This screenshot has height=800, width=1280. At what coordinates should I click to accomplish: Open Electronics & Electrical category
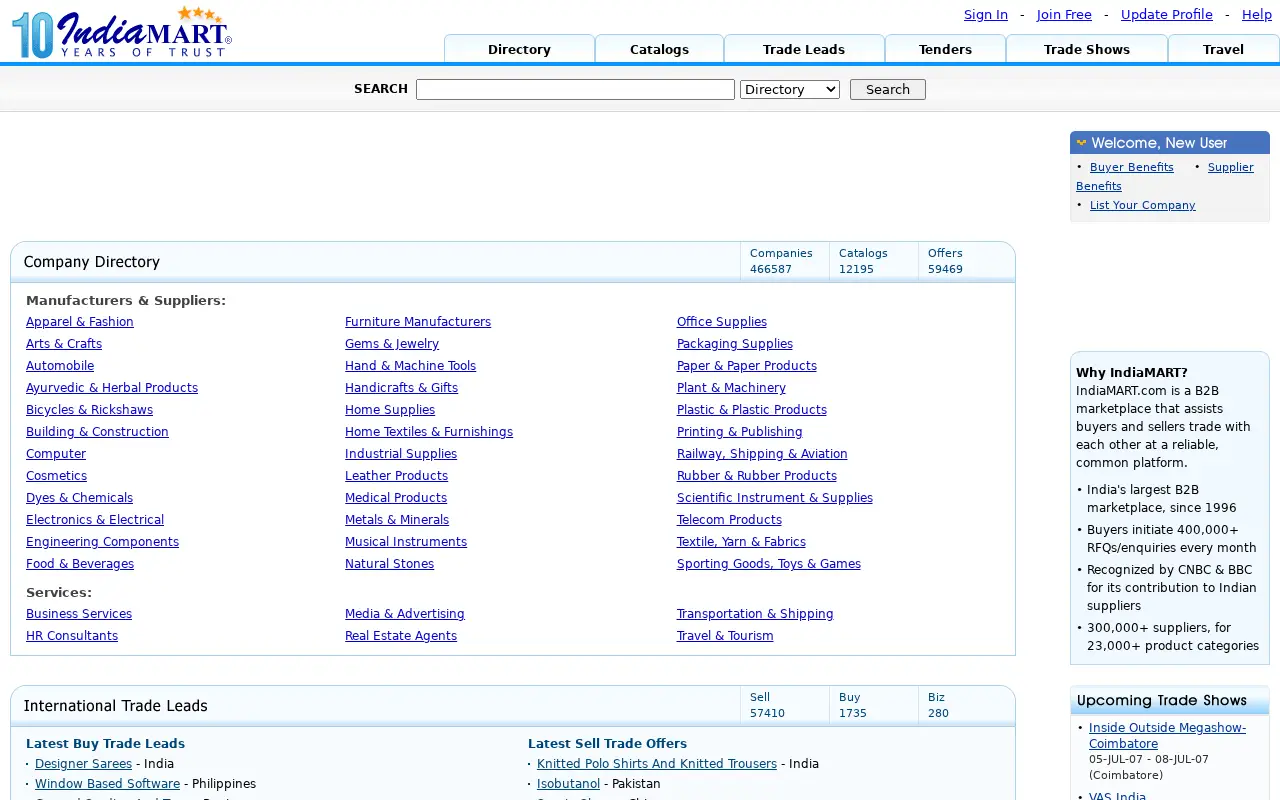point(95,520)
